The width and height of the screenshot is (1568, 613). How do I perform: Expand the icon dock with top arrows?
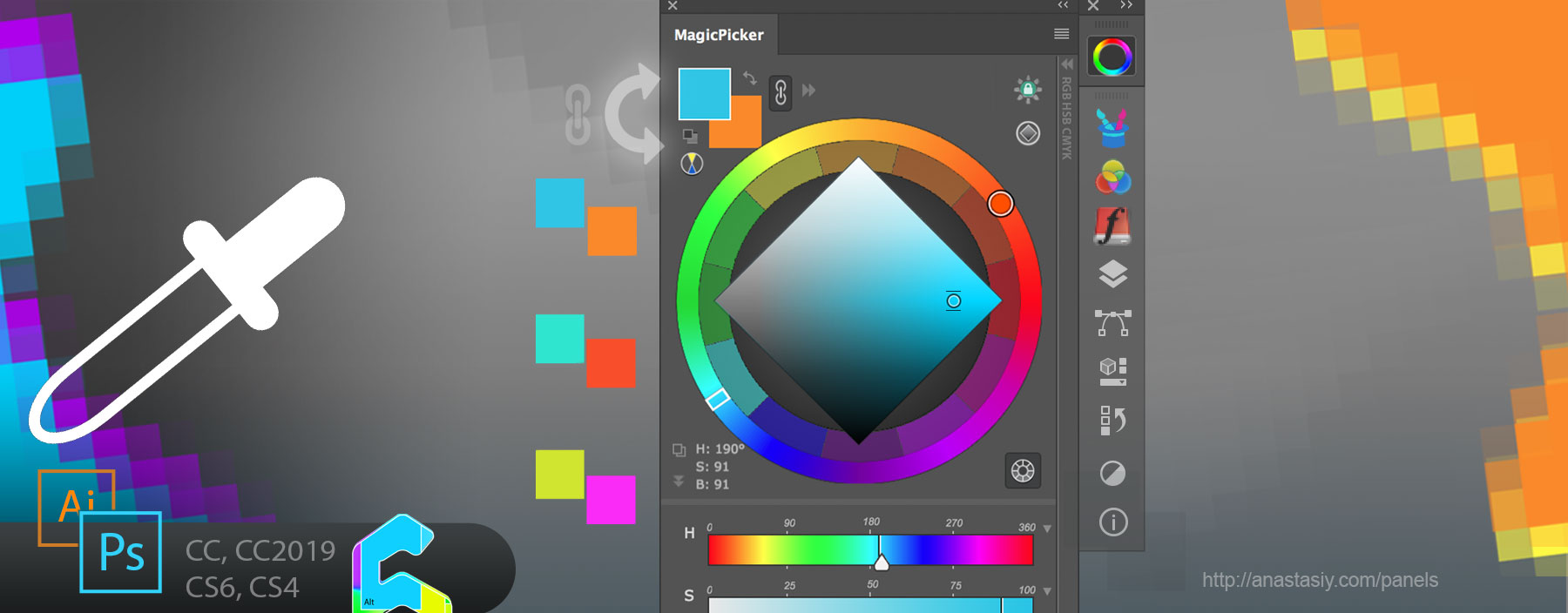pyautogui.click(x=1126, y=5)
